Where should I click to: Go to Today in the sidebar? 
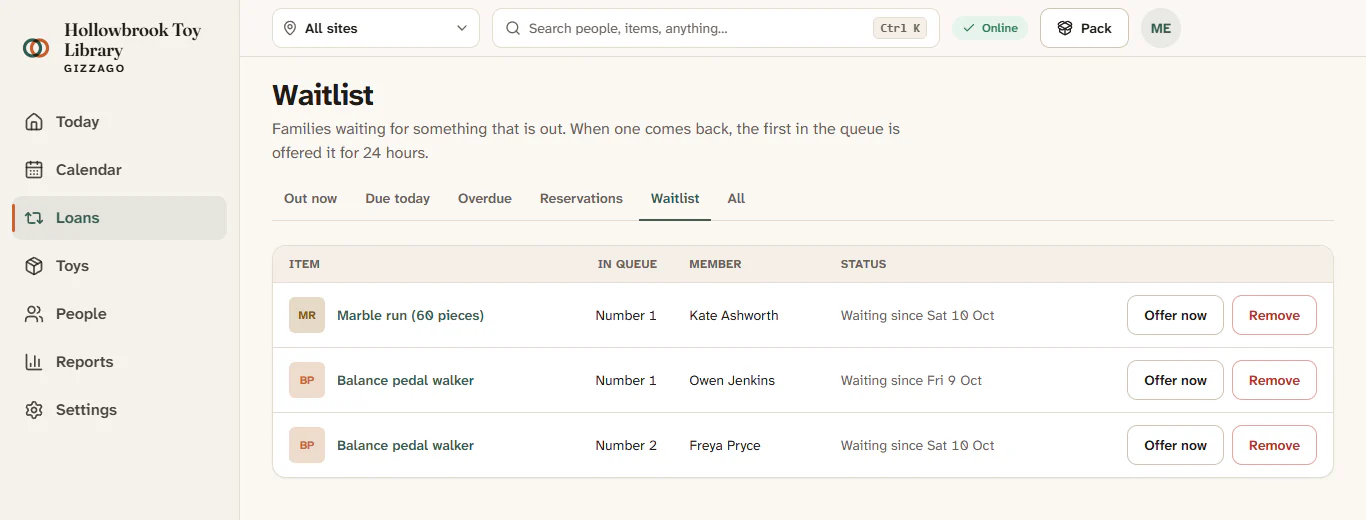pyautogui.click(x=120, y=122)
